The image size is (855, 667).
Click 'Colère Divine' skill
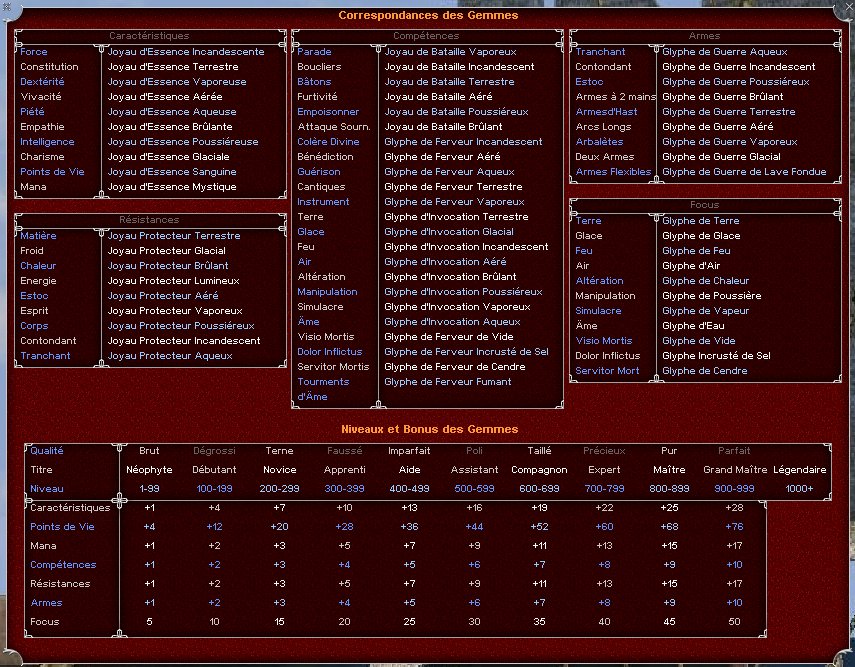click(x=328, y=142)
